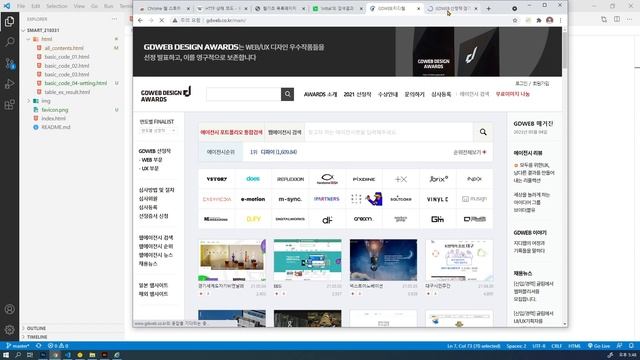Open VS Code File menu

pyautogui.click(x=21, y=6)
